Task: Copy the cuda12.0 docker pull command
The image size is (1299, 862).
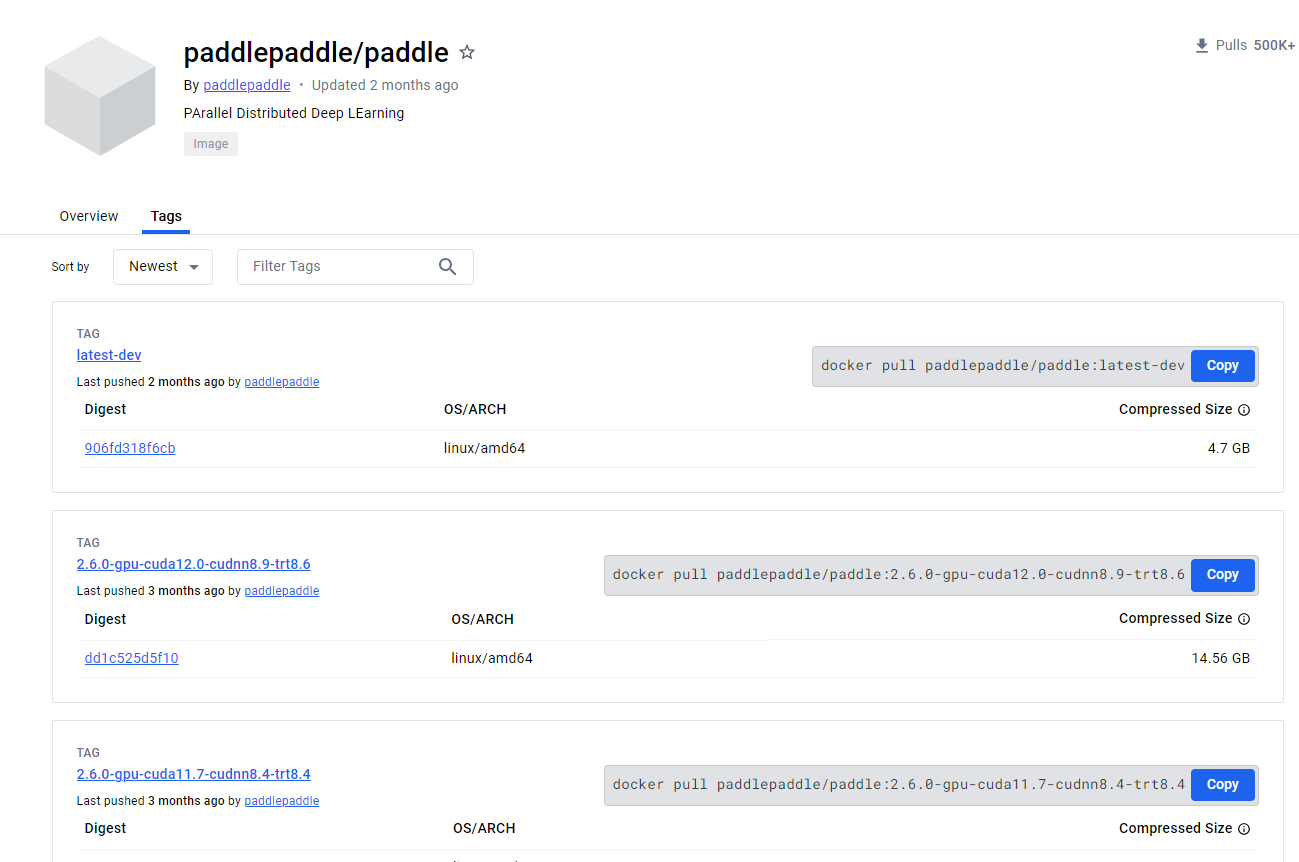Action: pyautogui.click(x=1221, y=574)
